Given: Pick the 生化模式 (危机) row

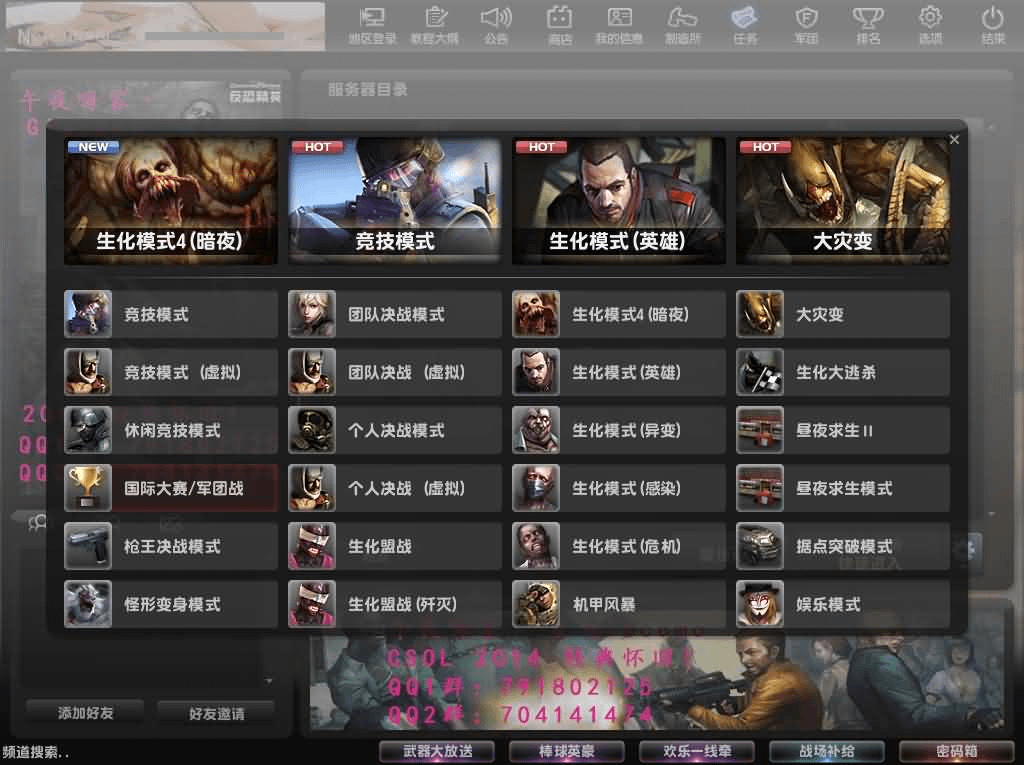Looking at the screenshot, I should 618,546.
